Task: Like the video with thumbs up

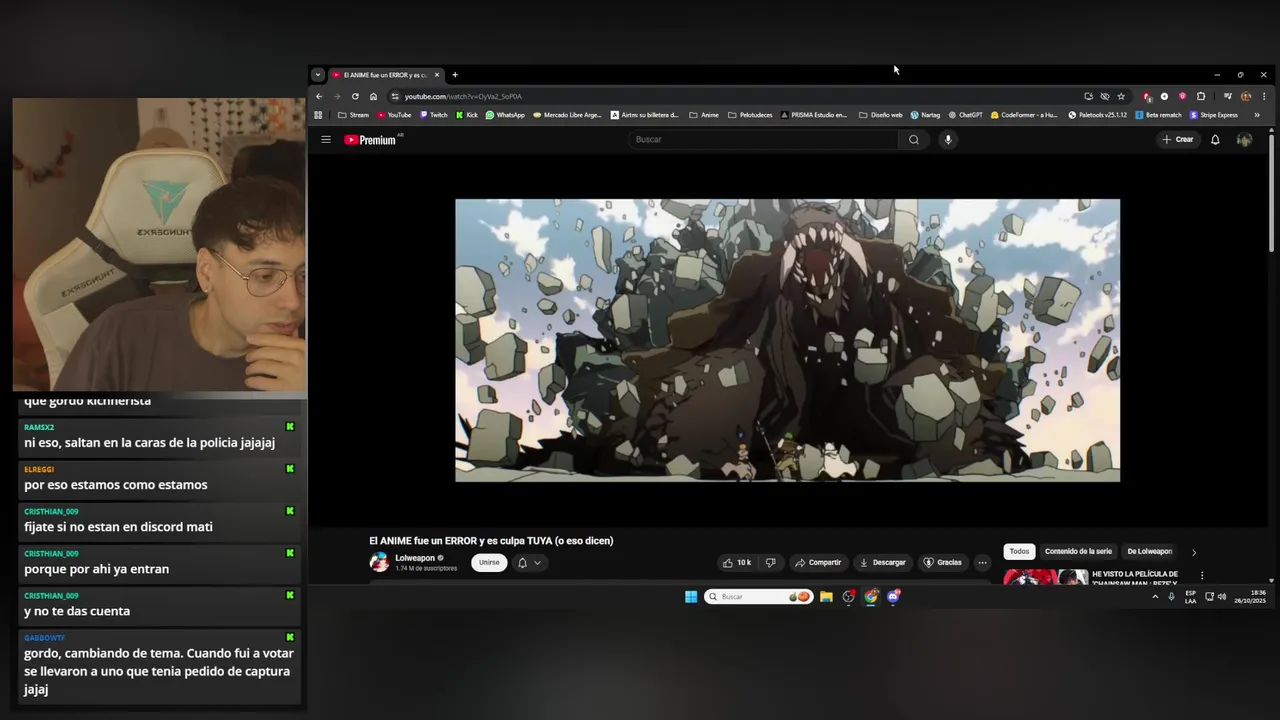Action: click(x=737, y=563)
